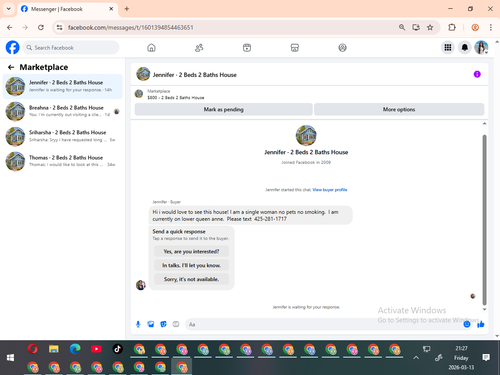Open browser extensions puzzle icon

click(x=452, y=27)
